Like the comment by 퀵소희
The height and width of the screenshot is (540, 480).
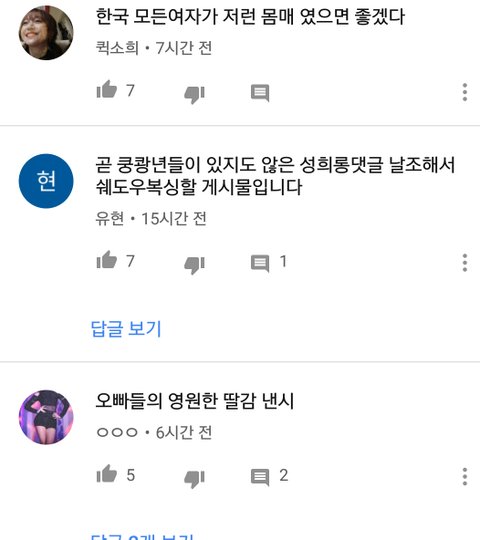(x=107, y=90)
